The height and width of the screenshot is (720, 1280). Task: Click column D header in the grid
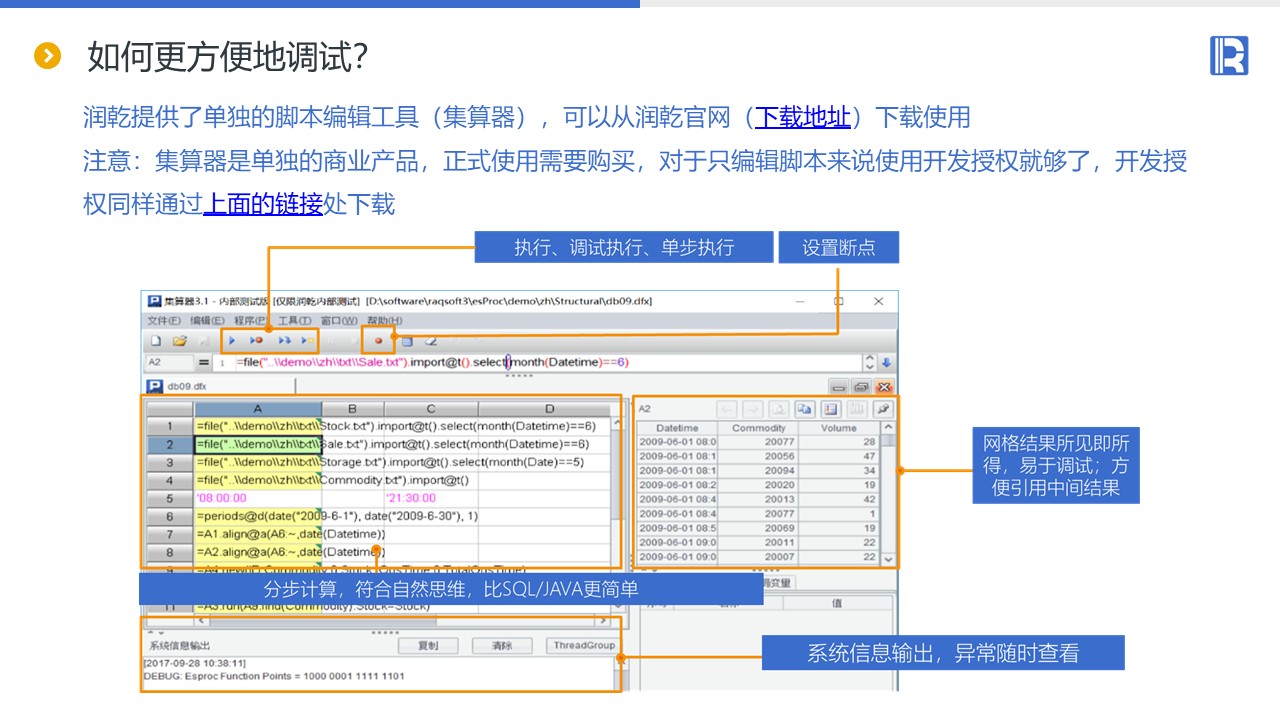(549, 409)
